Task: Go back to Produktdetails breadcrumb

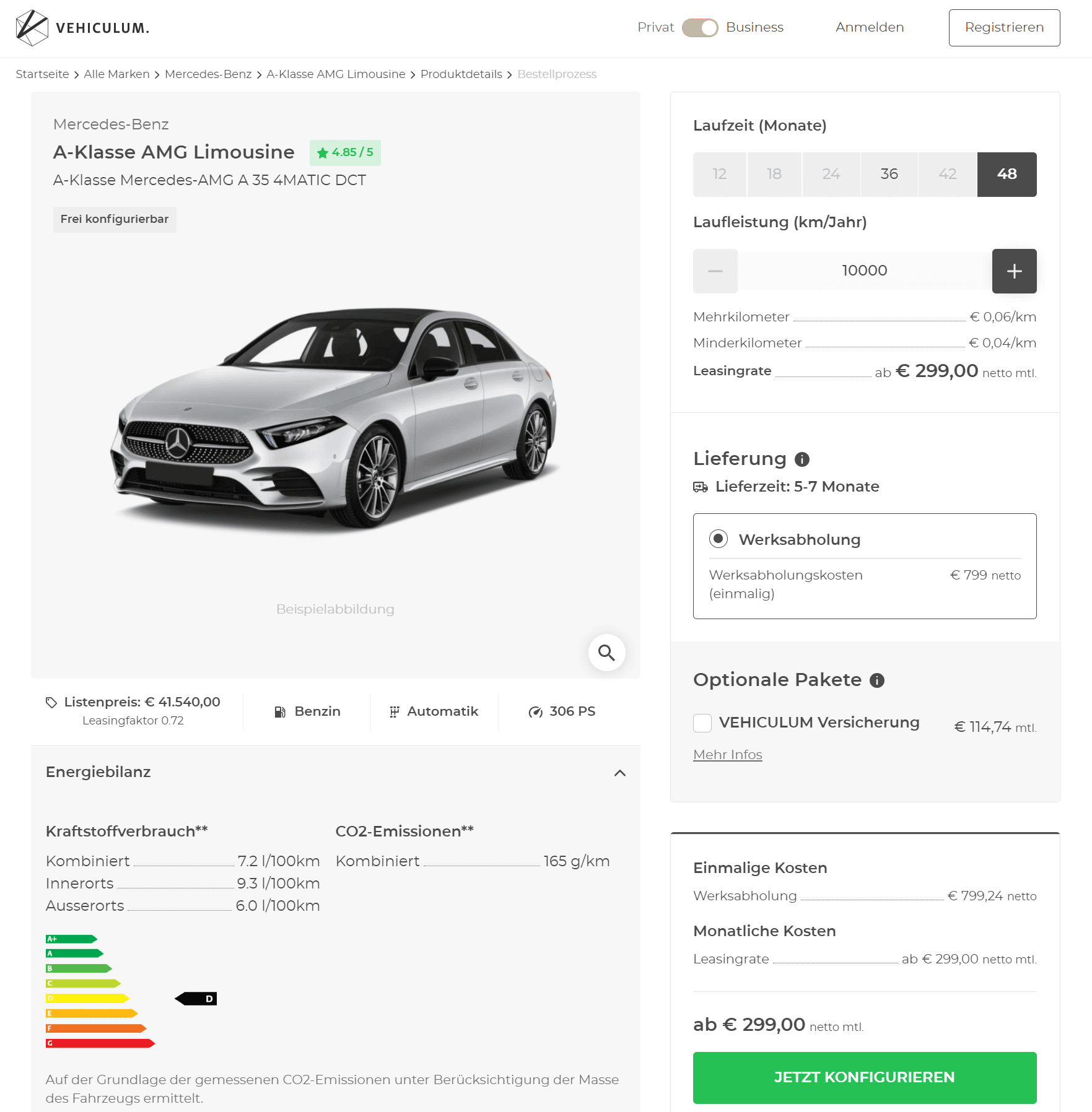Action: point(461,74)
